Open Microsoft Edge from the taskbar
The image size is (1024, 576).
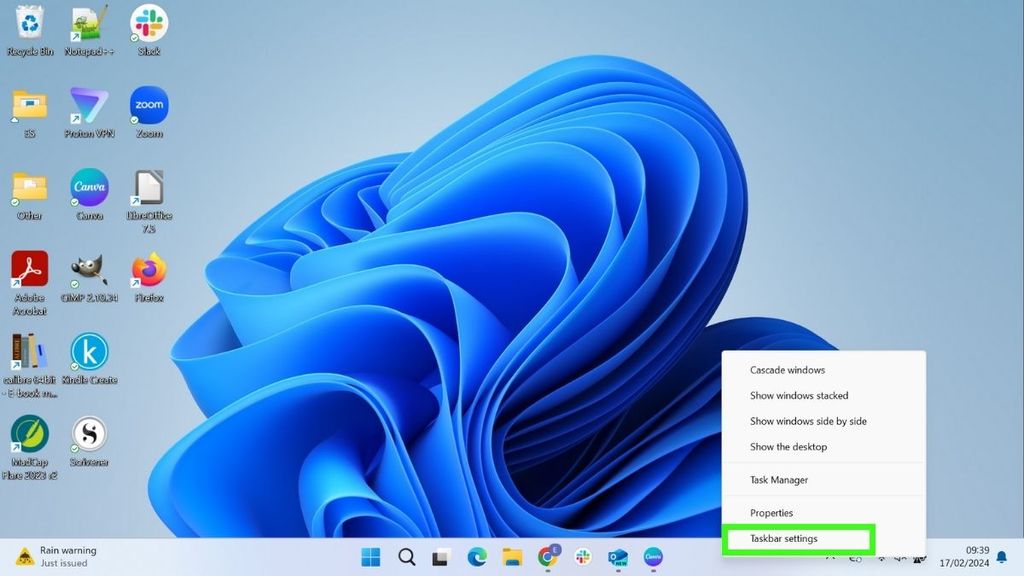tap(477, 557)
